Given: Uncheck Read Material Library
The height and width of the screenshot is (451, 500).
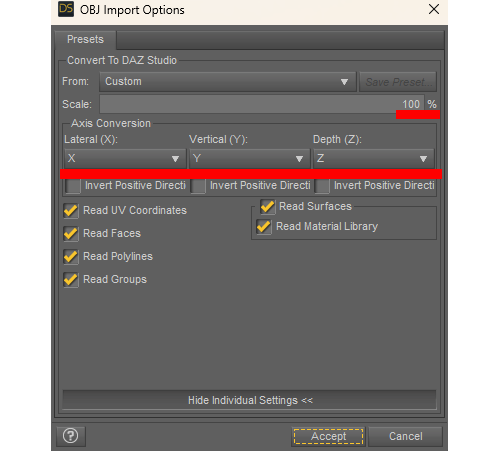Looking at the screenshot, I should [264, 227].
